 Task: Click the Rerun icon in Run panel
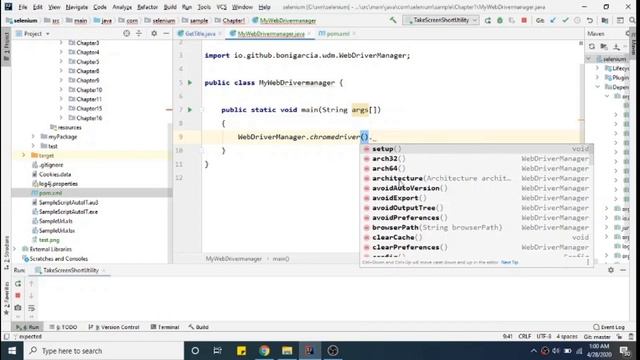coord(18,284)
